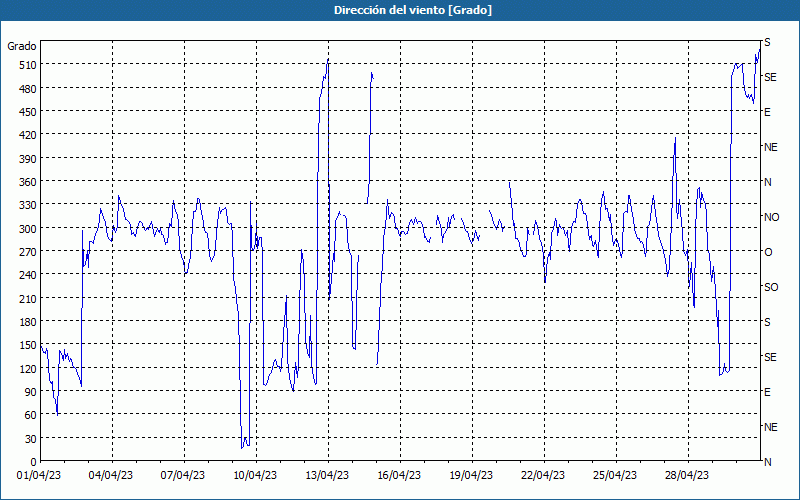Select the 120 value on left axis
The height and width of the screenshot is (500, 800).
click(28, 369)
